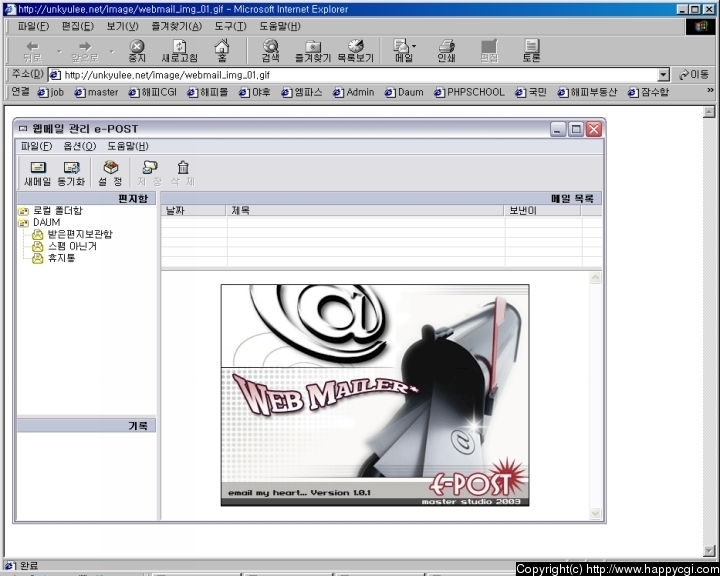The width and height of the screenshot is (720, 576).
Task: Click the 로컬 폴더함 folder icon
Action: tap(23, 211)
